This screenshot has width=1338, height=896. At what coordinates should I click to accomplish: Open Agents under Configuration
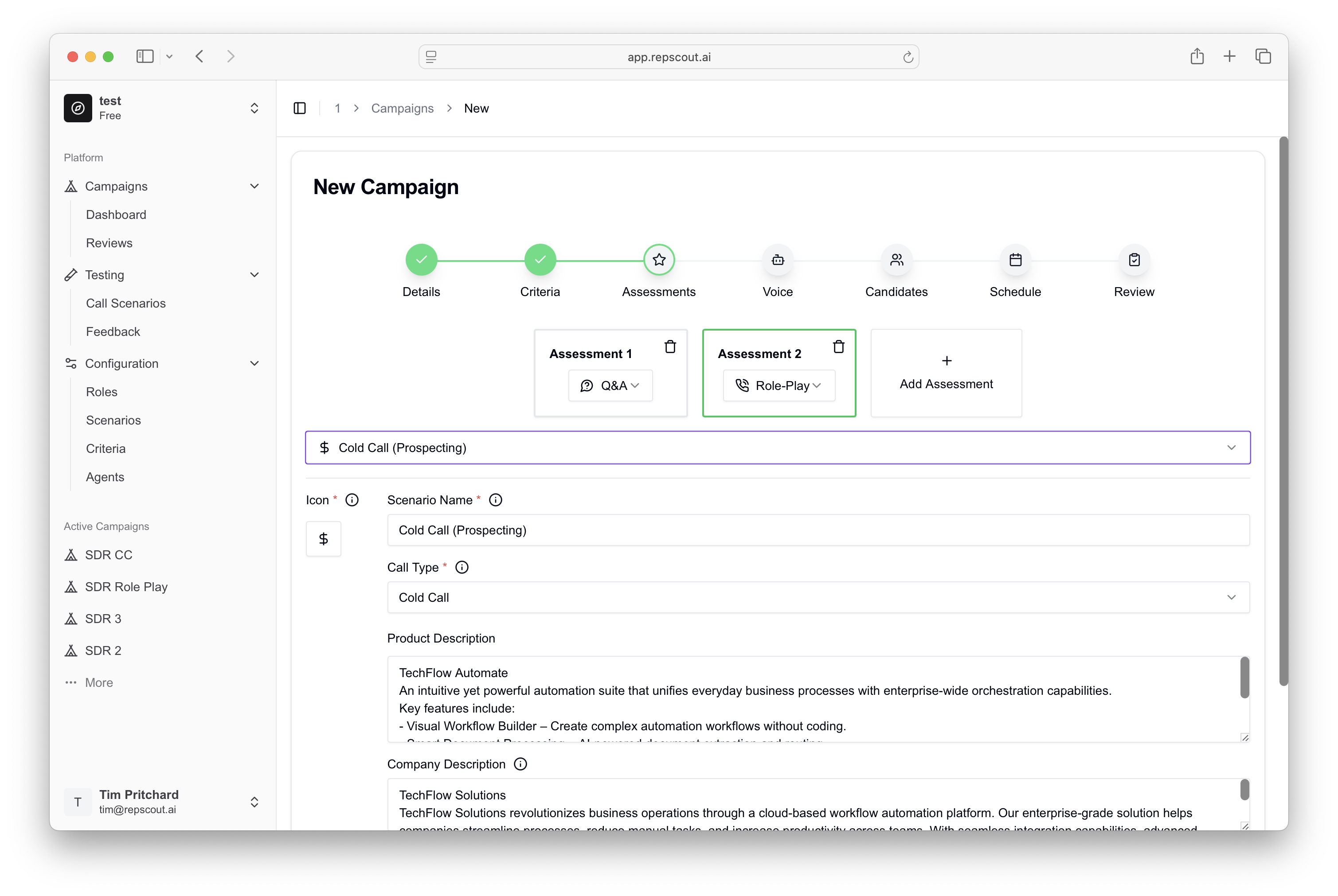coord(105,477)
